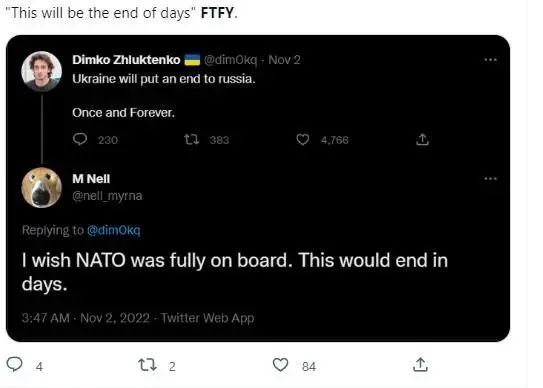This screenshot has width=543, height=388.
Task: Retweet Dimko Zhluktenko's tweet
Action: 191,140
